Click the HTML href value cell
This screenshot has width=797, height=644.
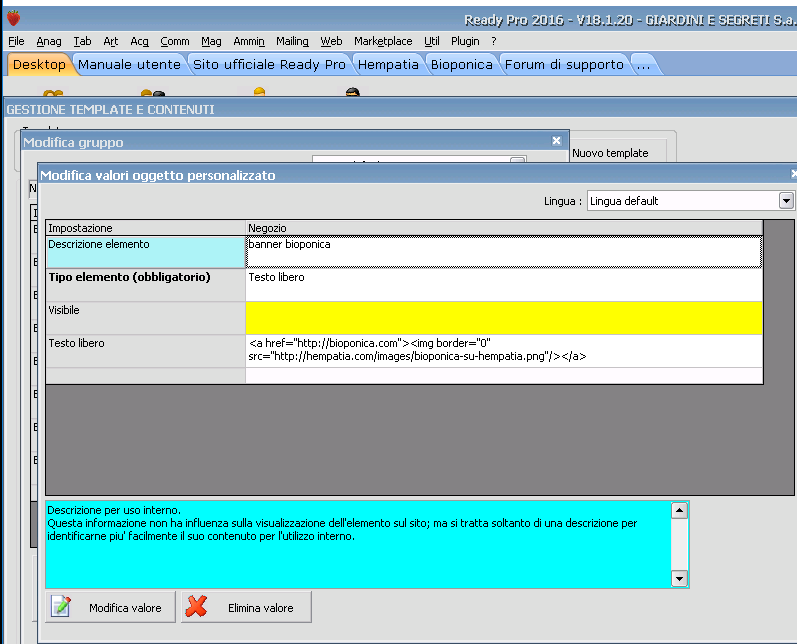504,351
